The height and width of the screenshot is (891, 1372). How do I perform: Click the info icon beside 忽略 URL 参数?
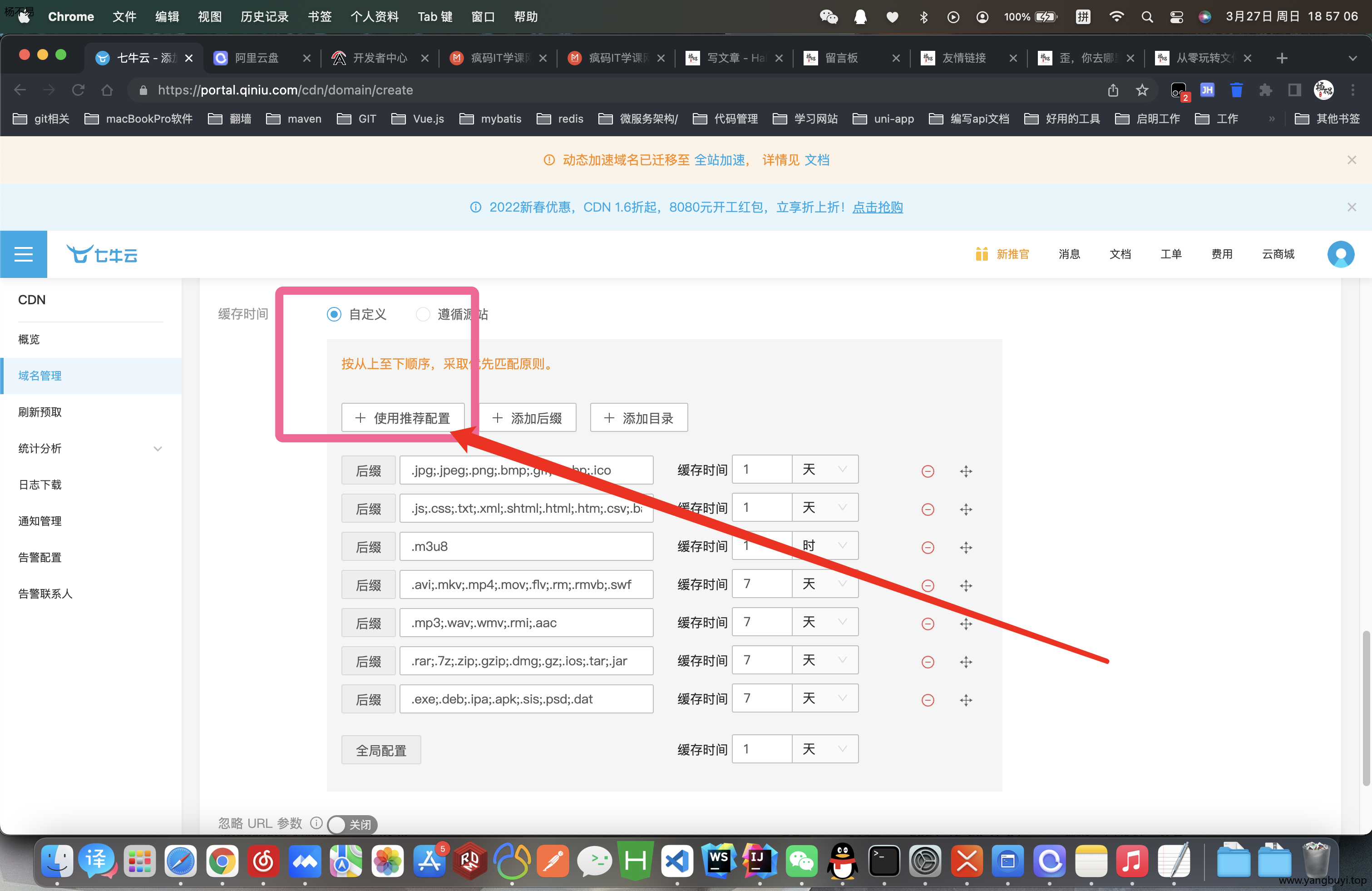316,823
